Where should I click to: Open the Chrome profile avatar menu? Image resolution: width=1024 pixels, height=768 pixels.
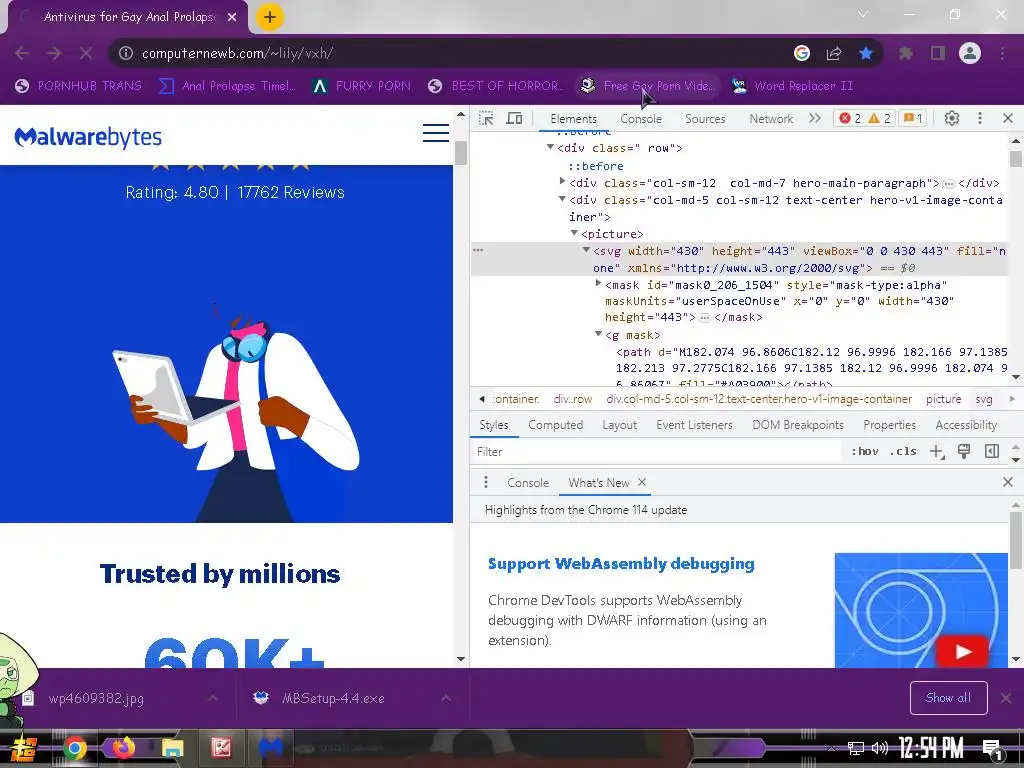(970, 53)
